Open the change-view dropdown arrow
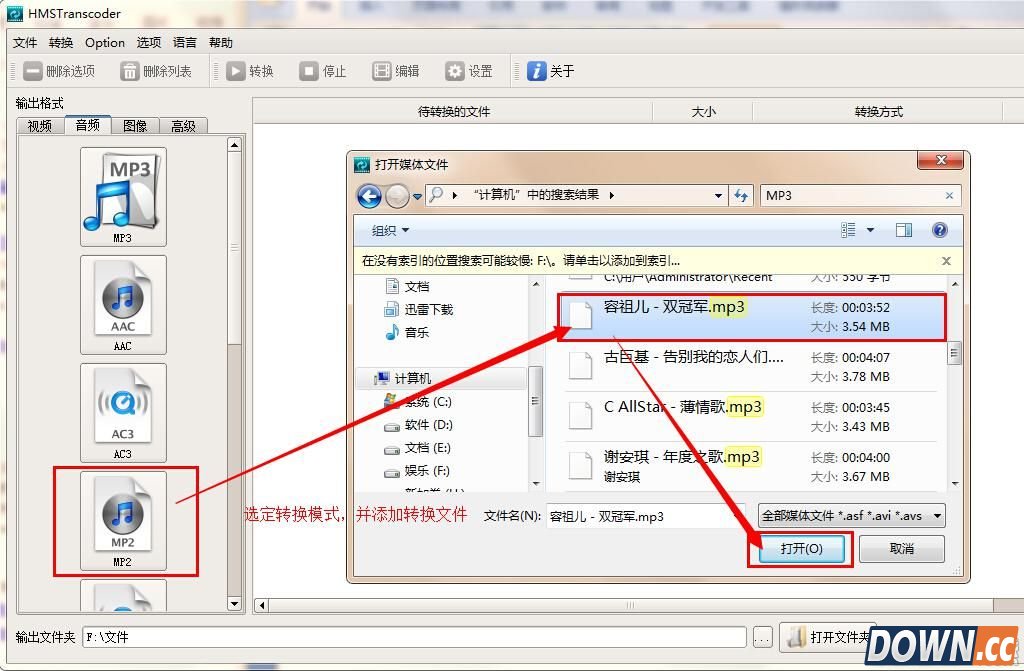Viewport: 1024px width, 671px height. click(868, 230)
